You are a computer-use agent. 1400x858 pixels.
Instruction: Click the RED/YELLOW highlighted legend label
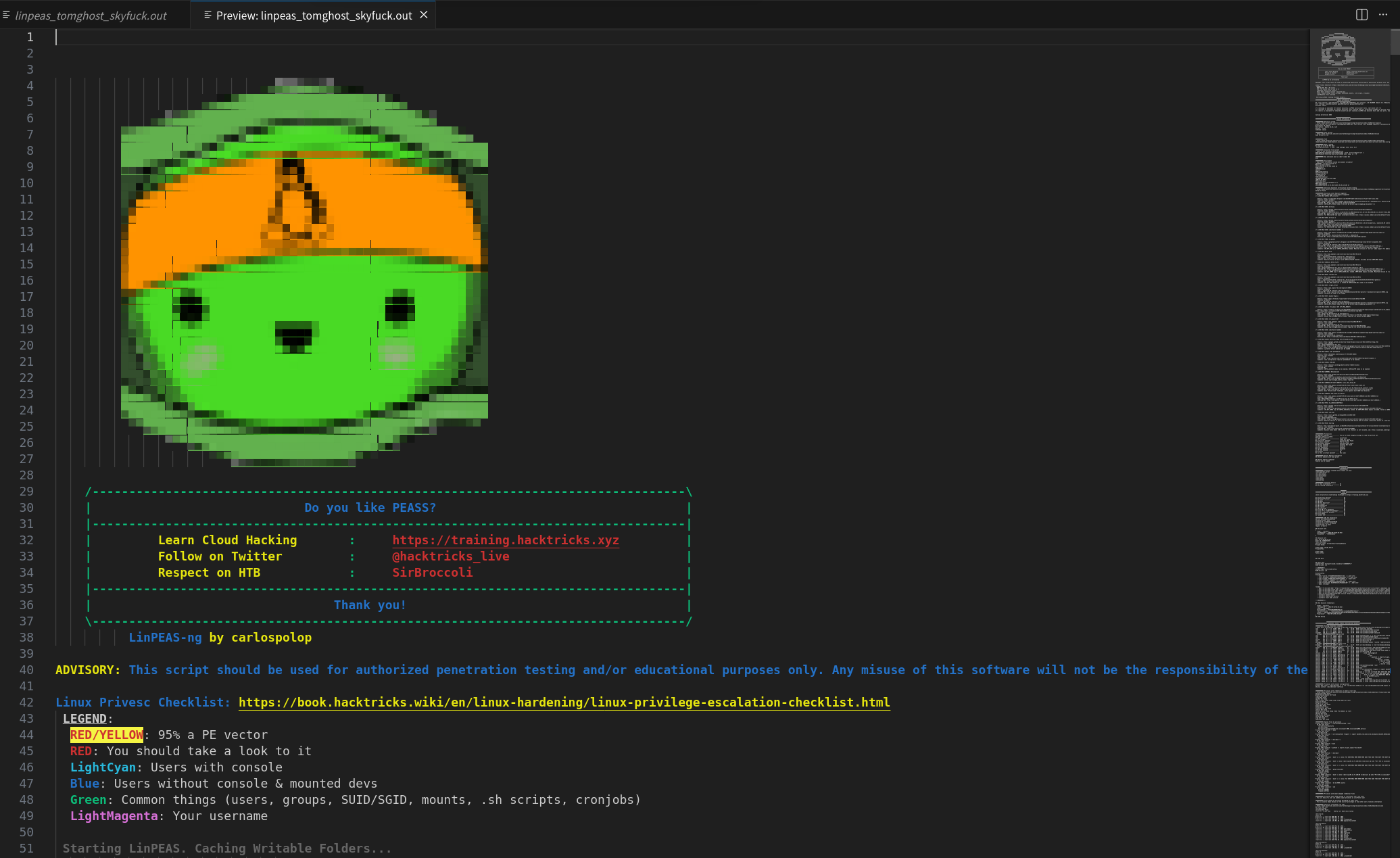pos(106,734)
